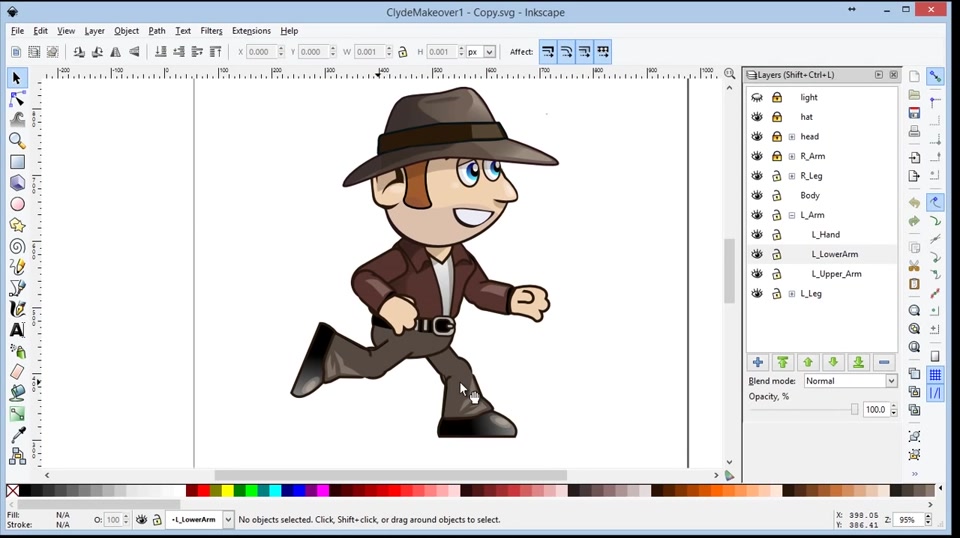Activate the Text tool

pos(17,330)
